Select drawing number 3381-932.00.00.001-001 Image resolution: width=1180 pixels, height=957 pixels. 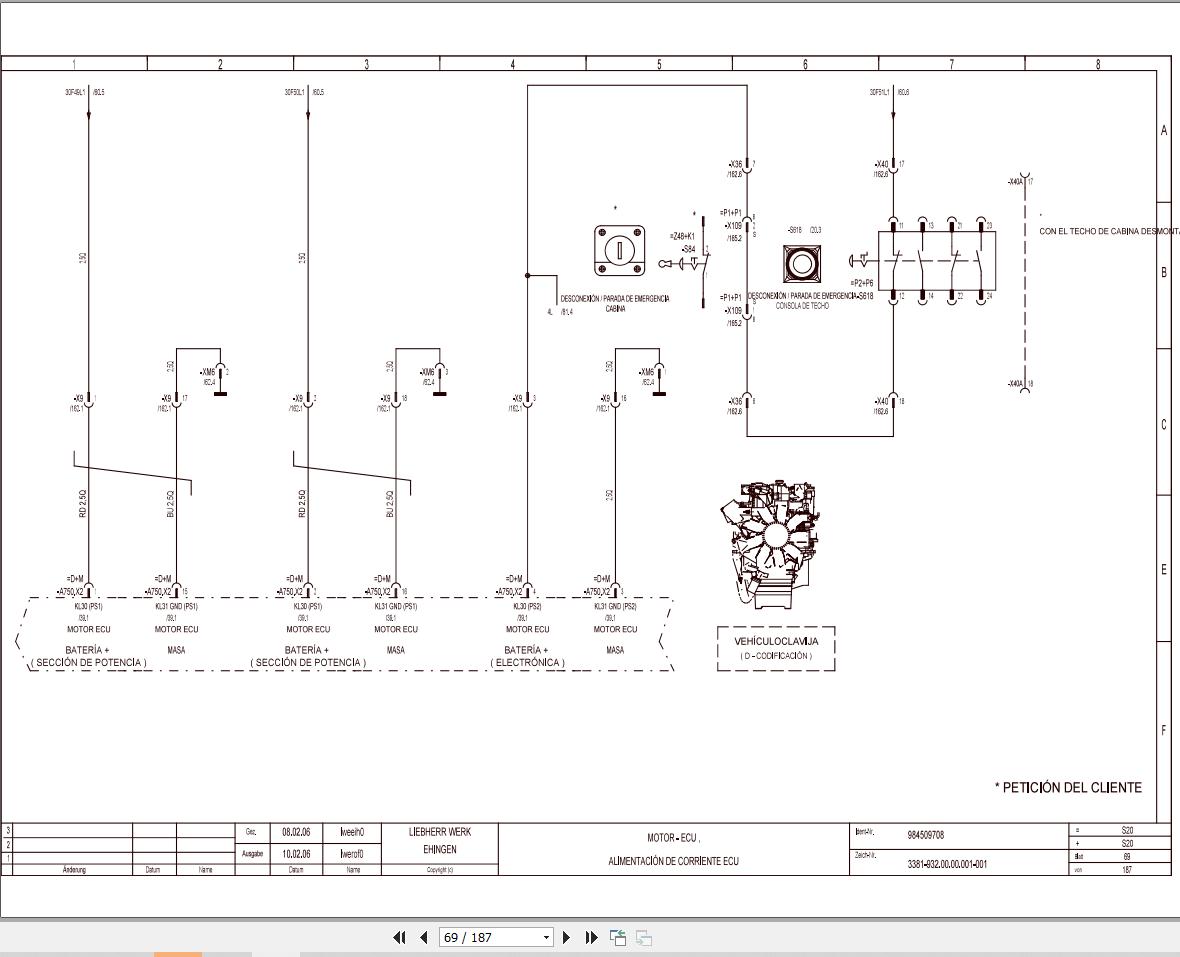click(x=947, y=864)
